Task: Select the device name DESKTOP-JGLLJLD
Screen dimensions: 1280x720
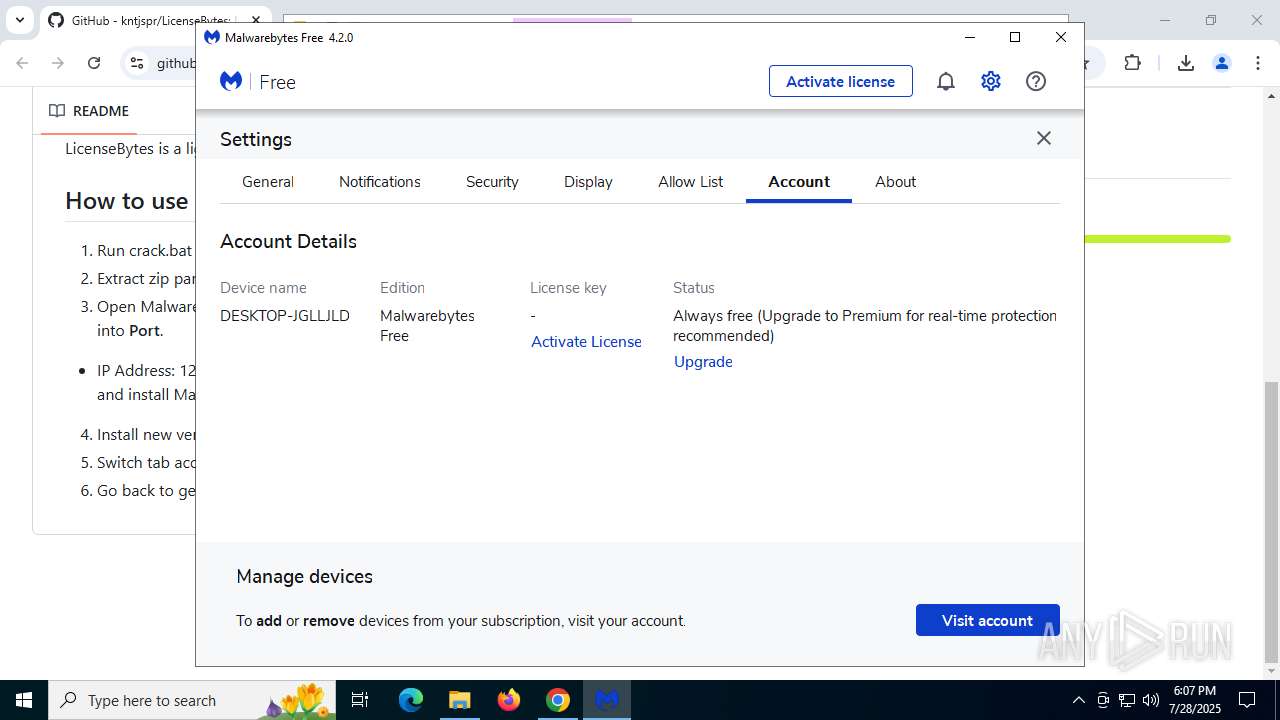Action: click(x=285, y=316)
